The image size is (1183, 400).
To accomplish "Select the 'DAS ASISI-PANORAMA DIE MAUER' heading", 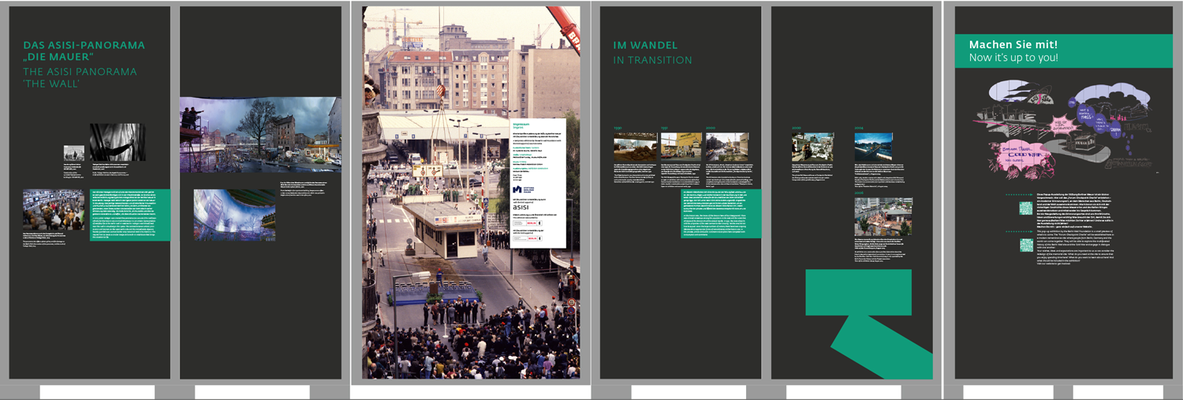I will coord(84,51).
